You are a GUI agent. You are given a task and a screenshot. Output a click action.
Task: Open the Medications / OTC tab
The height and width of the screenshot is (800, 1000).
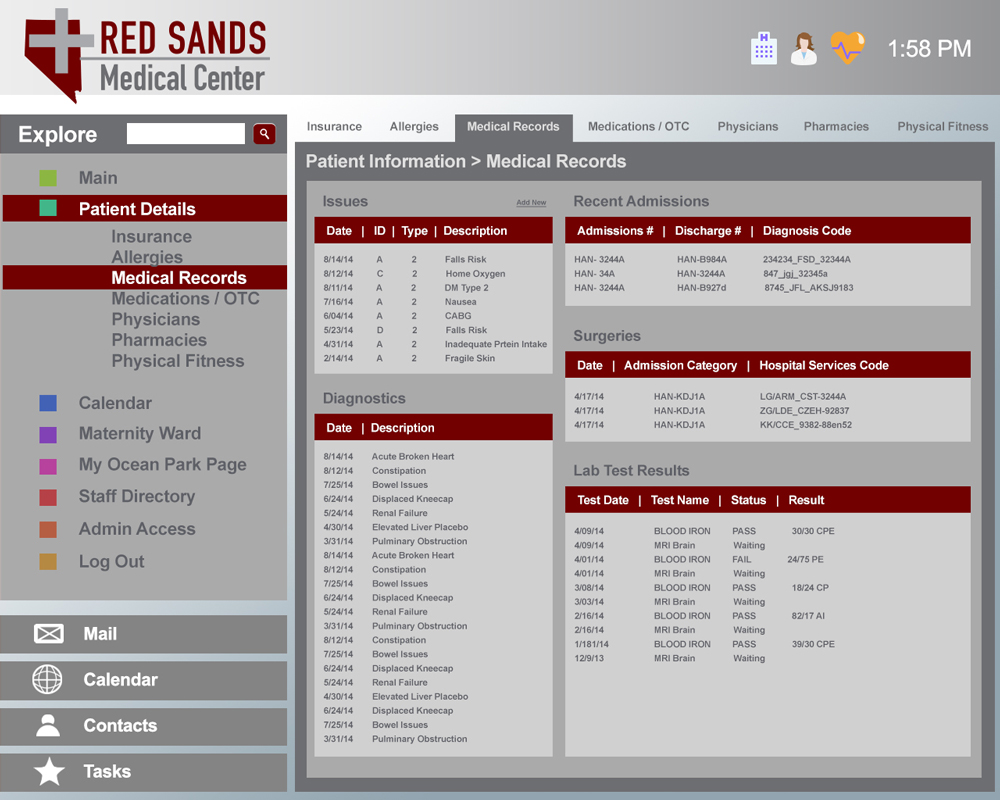pyautogui.click(x=638, y=127)
